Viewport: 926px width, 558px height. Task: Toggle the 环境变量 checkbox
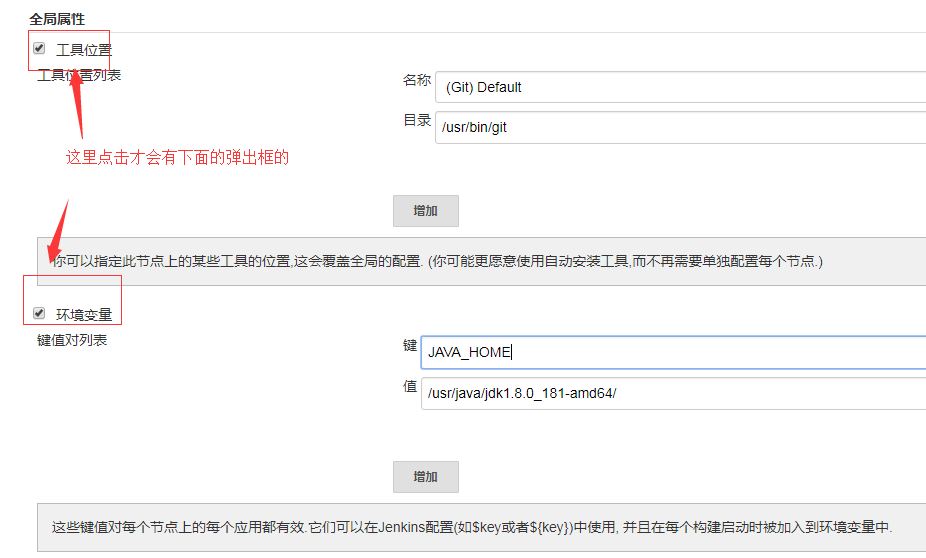(x=39, y=313)
